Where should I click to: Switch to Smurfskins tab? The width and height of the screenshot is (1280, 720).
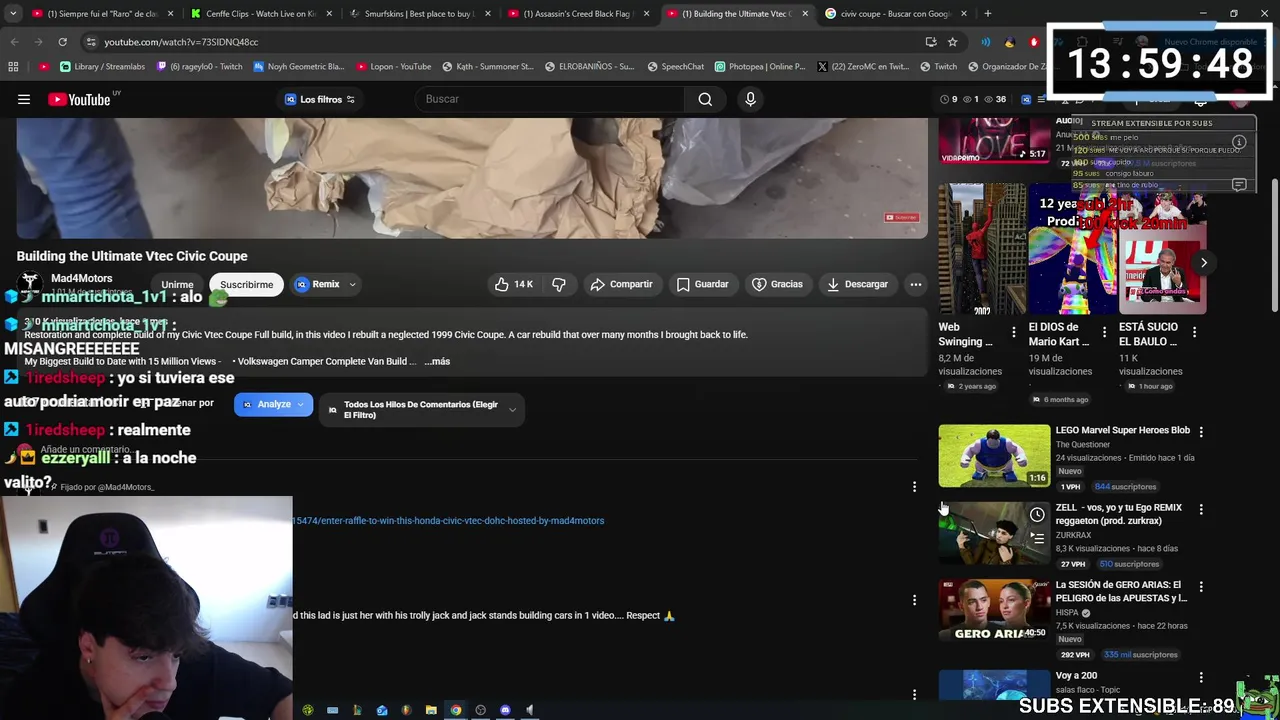tap(420, 14)
